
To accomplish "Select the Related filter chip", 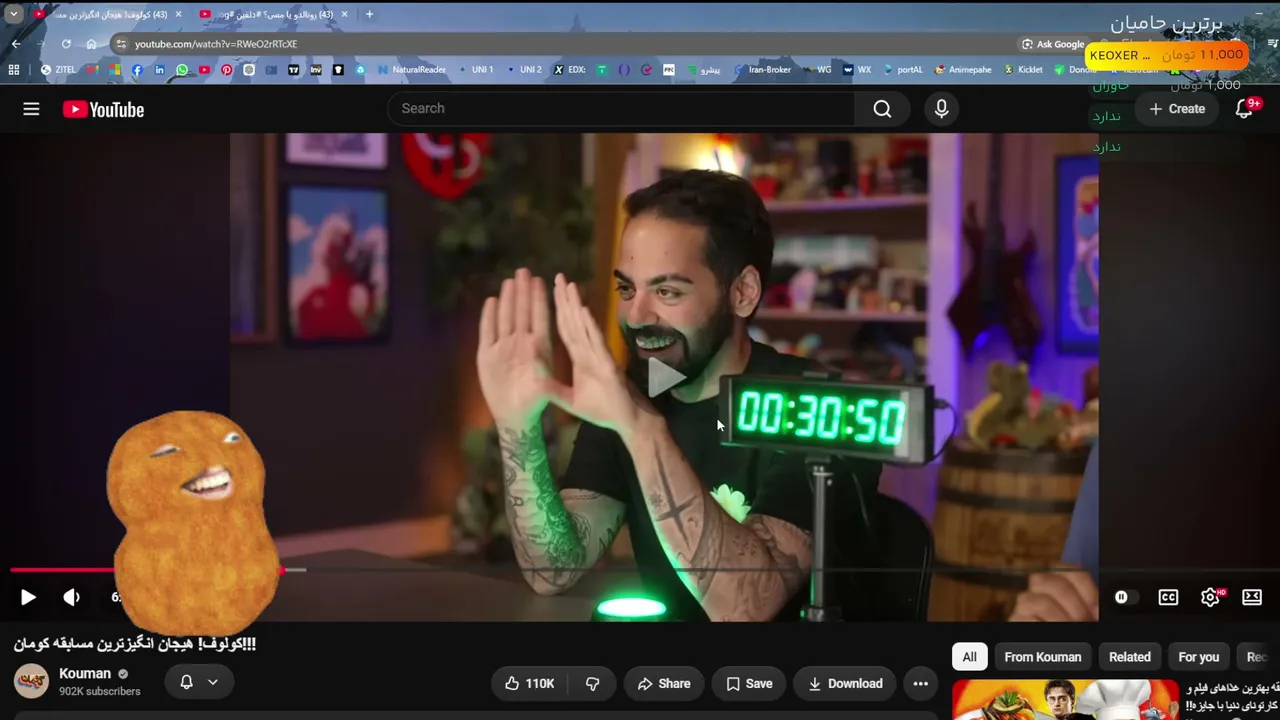I will pyautogui.click(x=1130, y=657).
